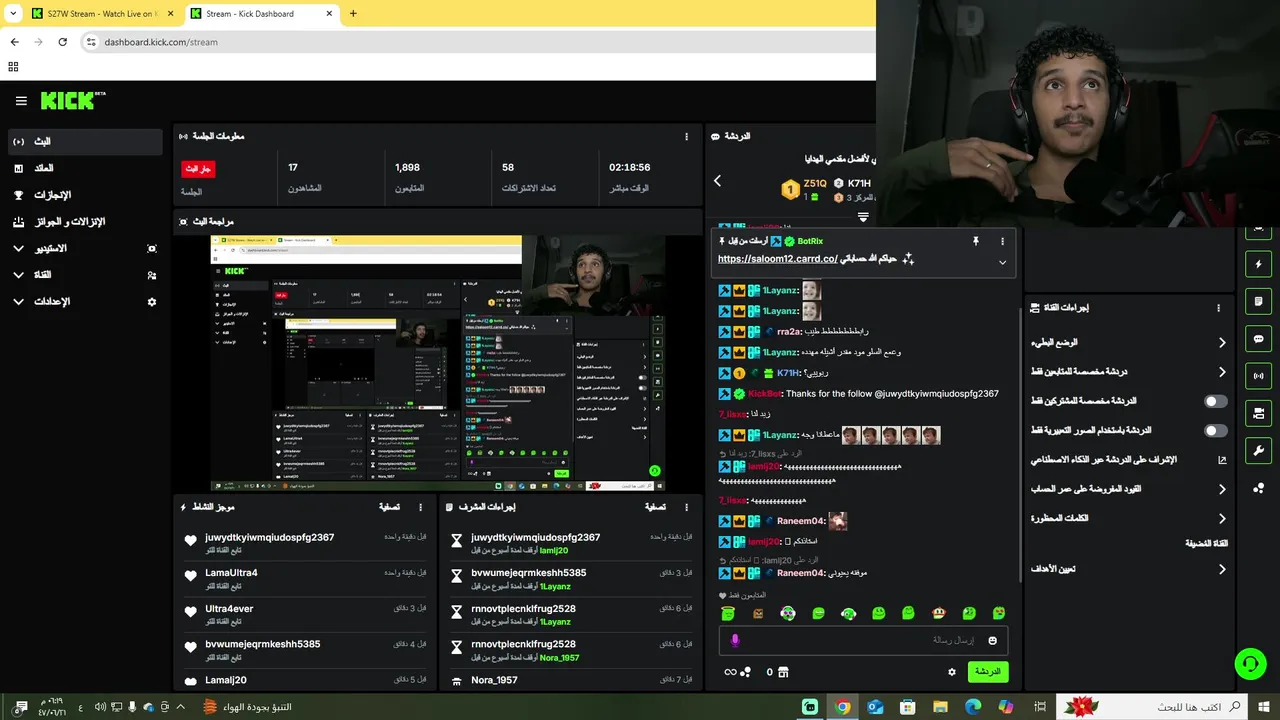Open the saloom12.carrd.co link in pinned message
The image size is (1280, 720).
777,259
